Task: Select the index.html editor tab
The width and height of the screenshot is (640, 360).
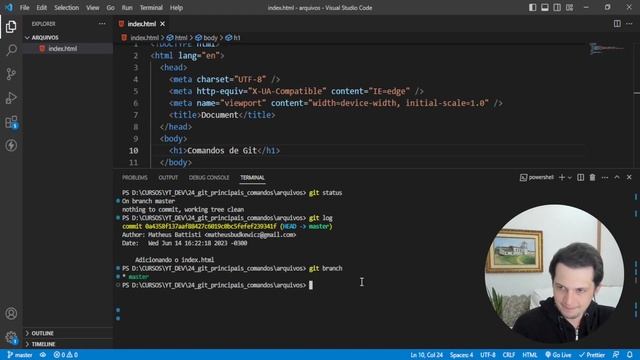Action: (141, 24)
